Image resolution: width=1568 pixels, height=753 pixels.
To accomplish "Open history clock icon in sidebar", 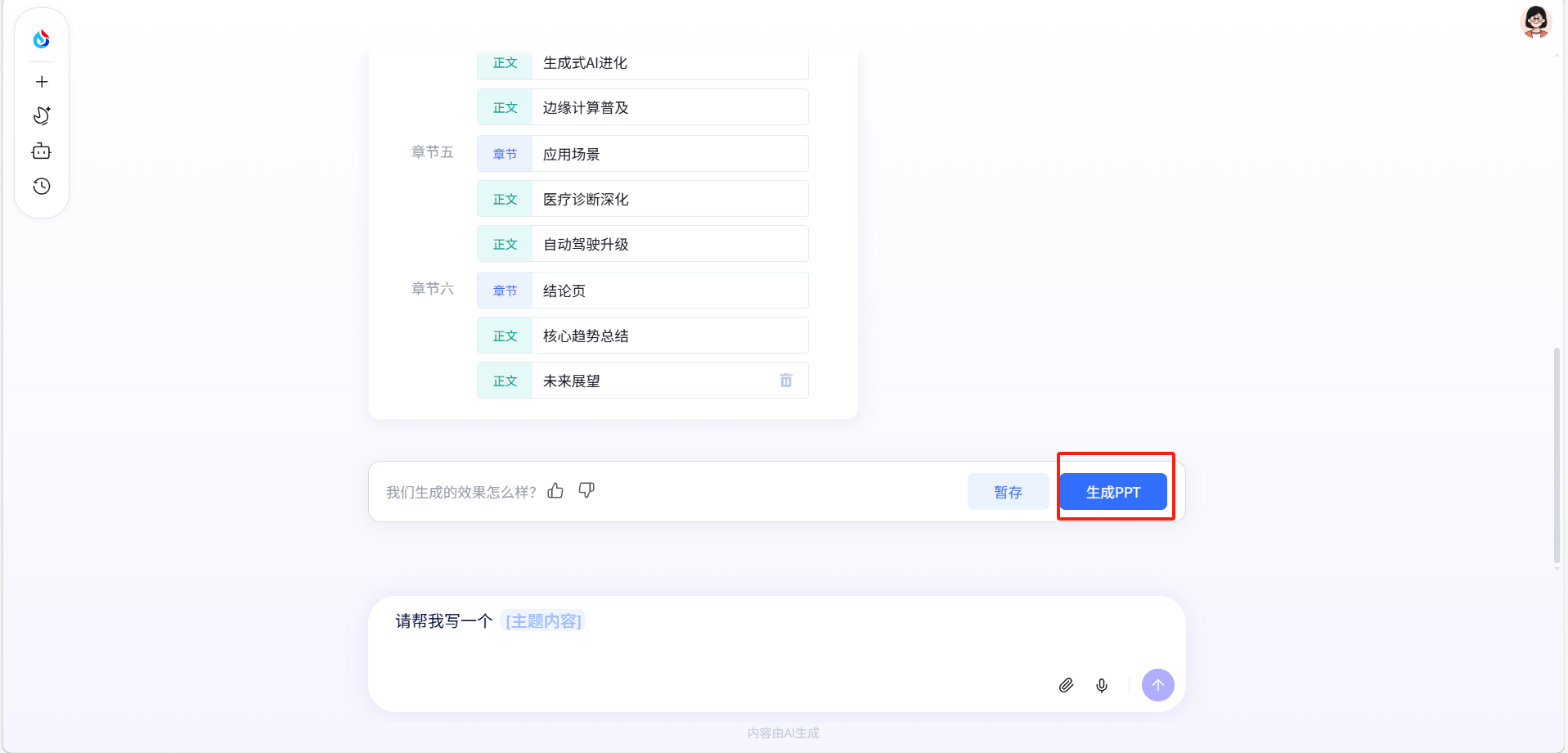I will [42, 187].
